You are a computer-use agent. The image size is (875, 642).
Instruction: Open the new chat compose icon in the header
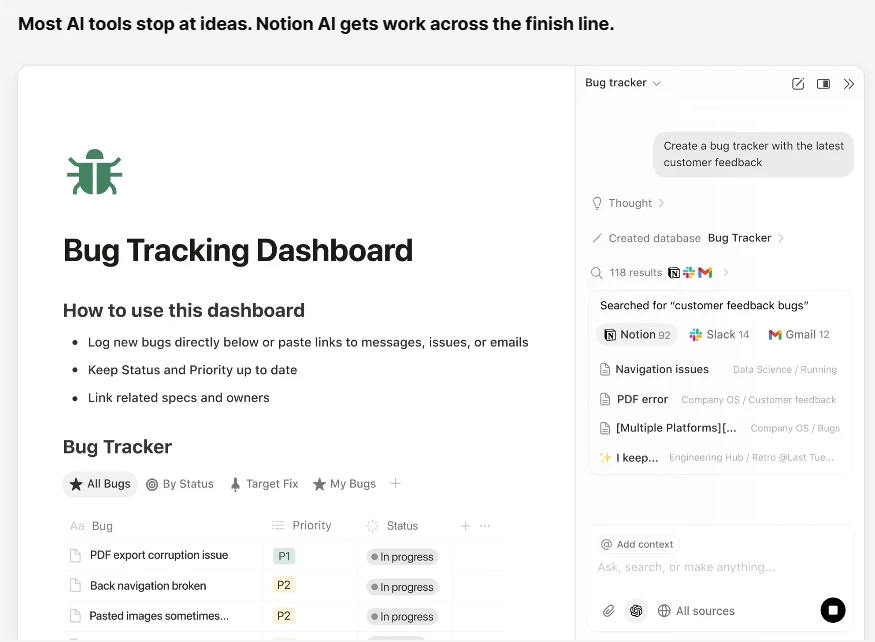[x=797, y=84]
